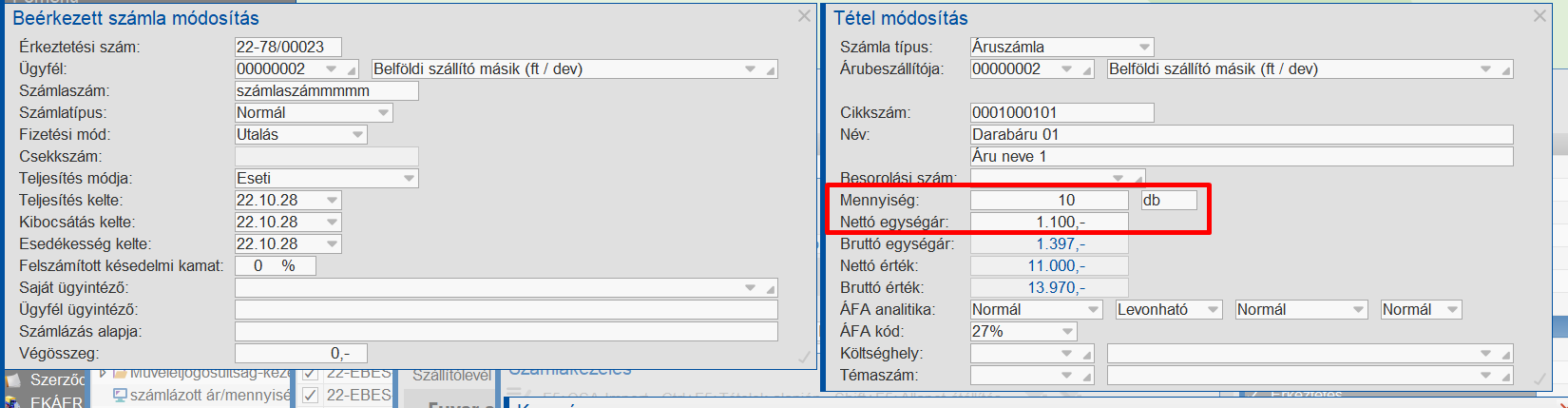Screen dimensions: 1568x408
Task: Expand the Műveletjogosultság tree folder arrow
Action: [103, 374]
